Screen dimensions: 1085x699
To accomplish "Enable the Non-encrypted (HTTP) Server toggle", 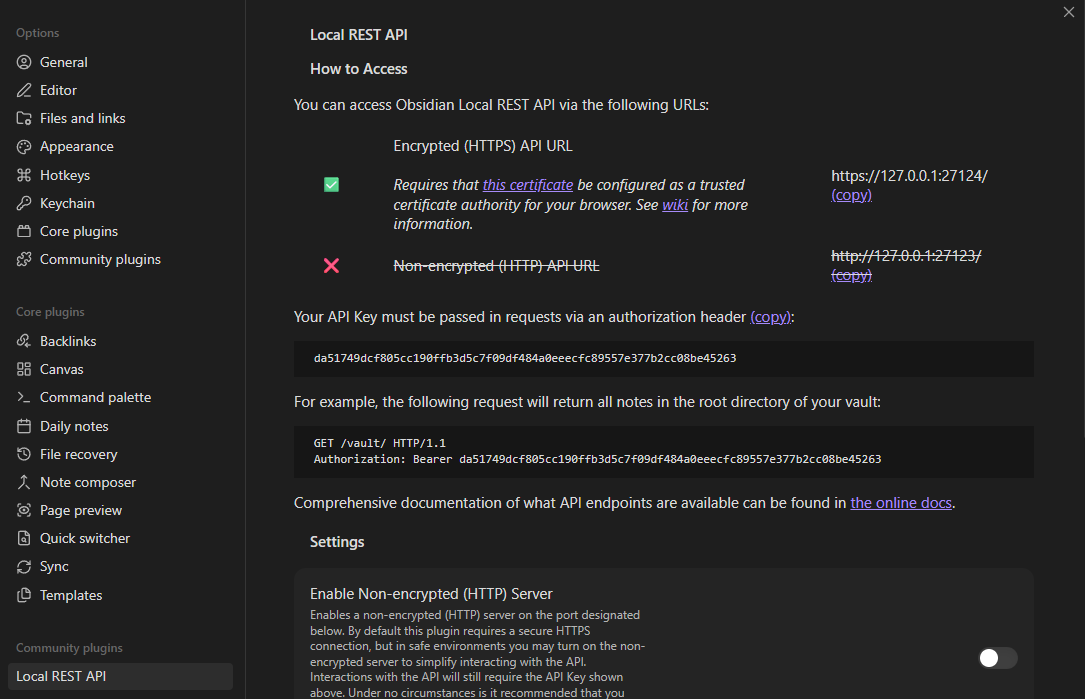I will click(x=998, y=658).
